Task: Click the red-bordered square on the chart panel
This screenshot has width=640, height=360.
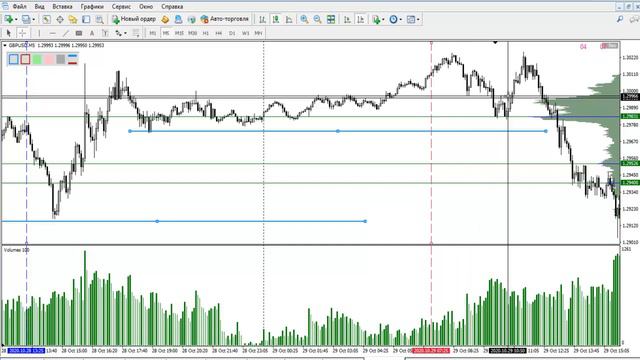Action: (x=25, y=59)
